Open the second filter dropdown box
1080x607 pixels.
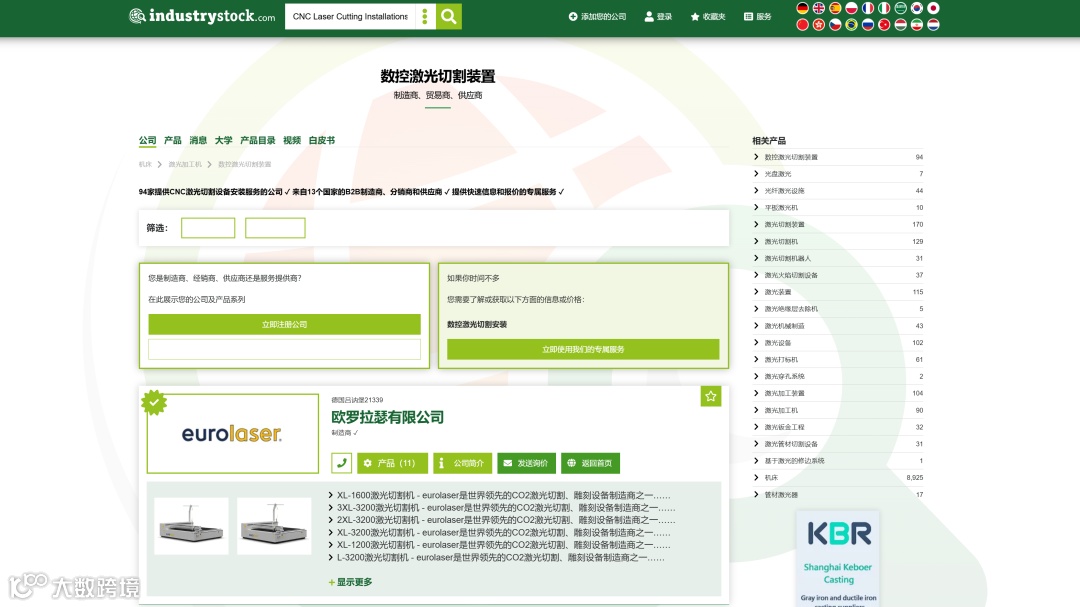[x=276, y=228]
